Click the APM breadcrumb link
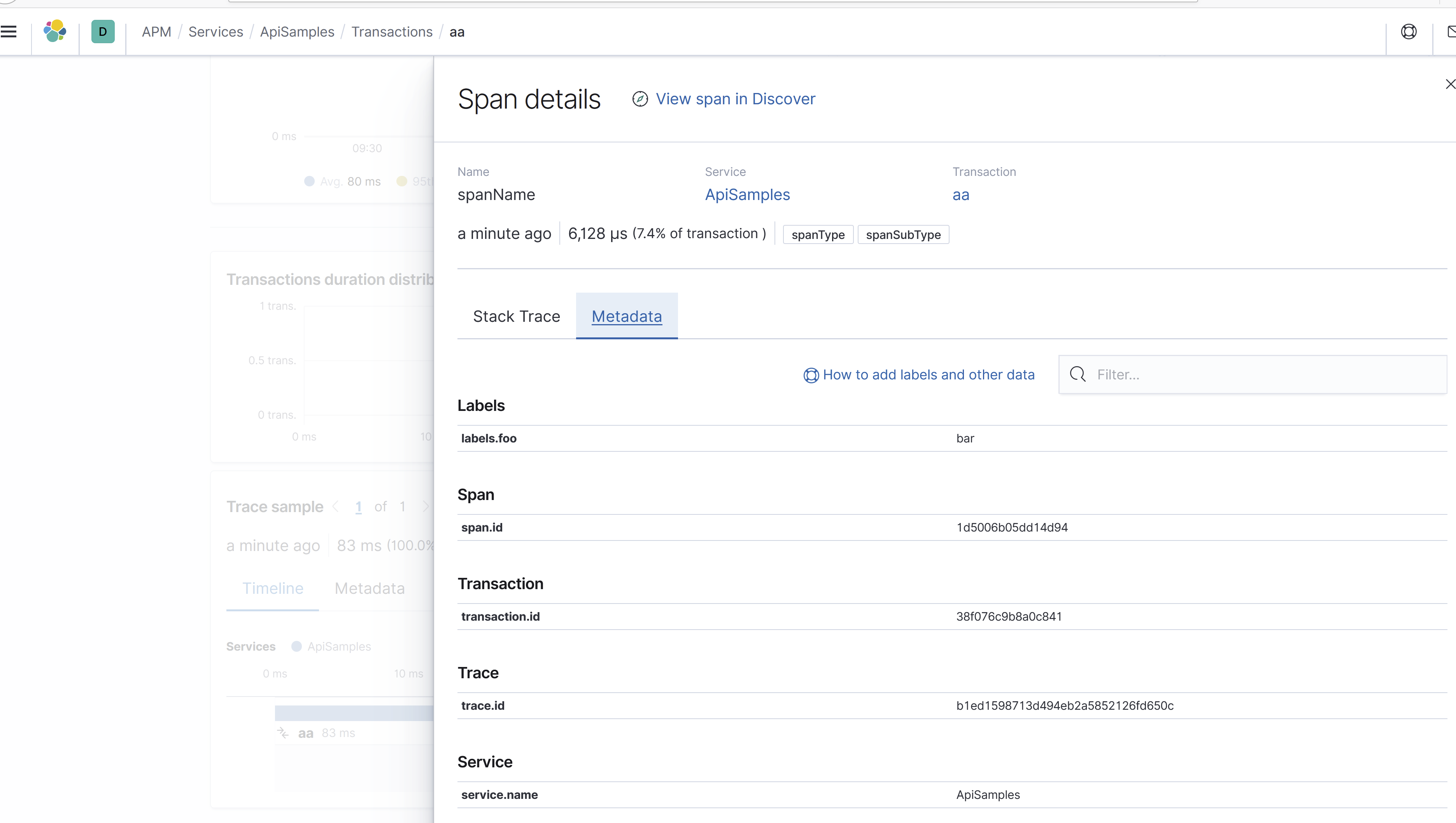 pos(156,32)
